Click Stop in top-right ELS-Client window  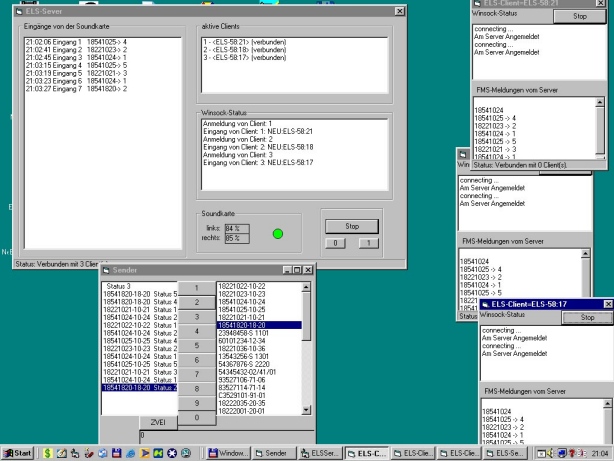click(580, 17)
